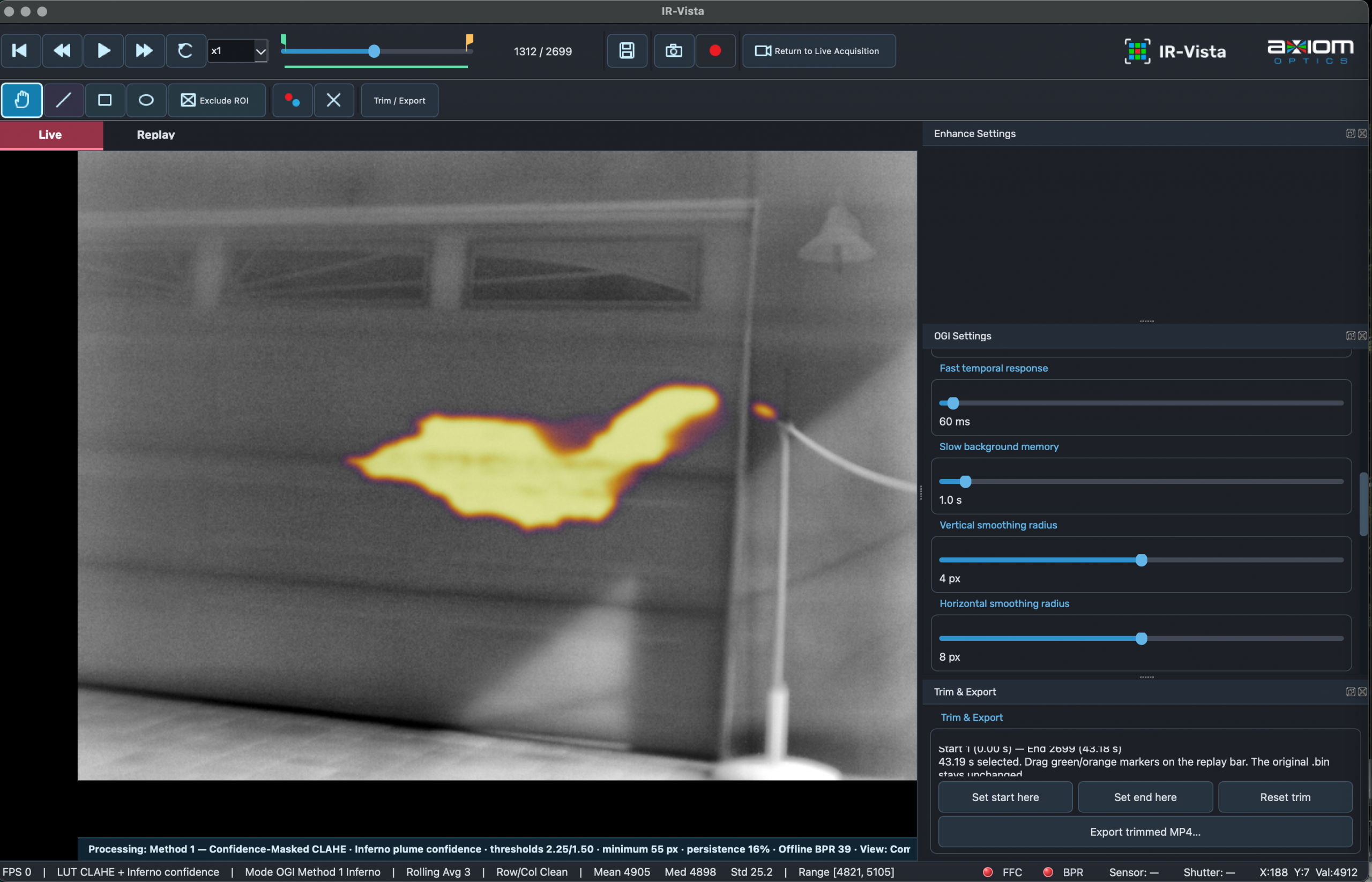
Task: Click the fast-forward playback button
Action: [144, 51]
